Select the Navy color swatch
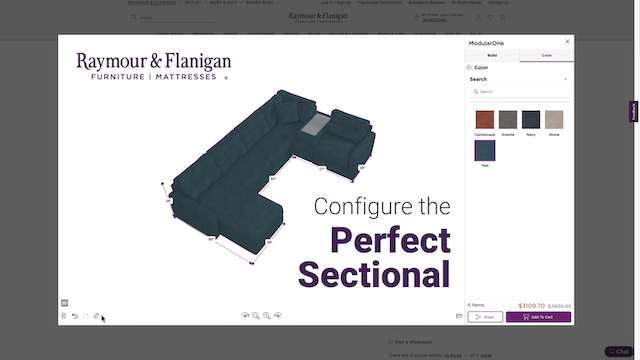The image size is (640, 360). (531, 120)
